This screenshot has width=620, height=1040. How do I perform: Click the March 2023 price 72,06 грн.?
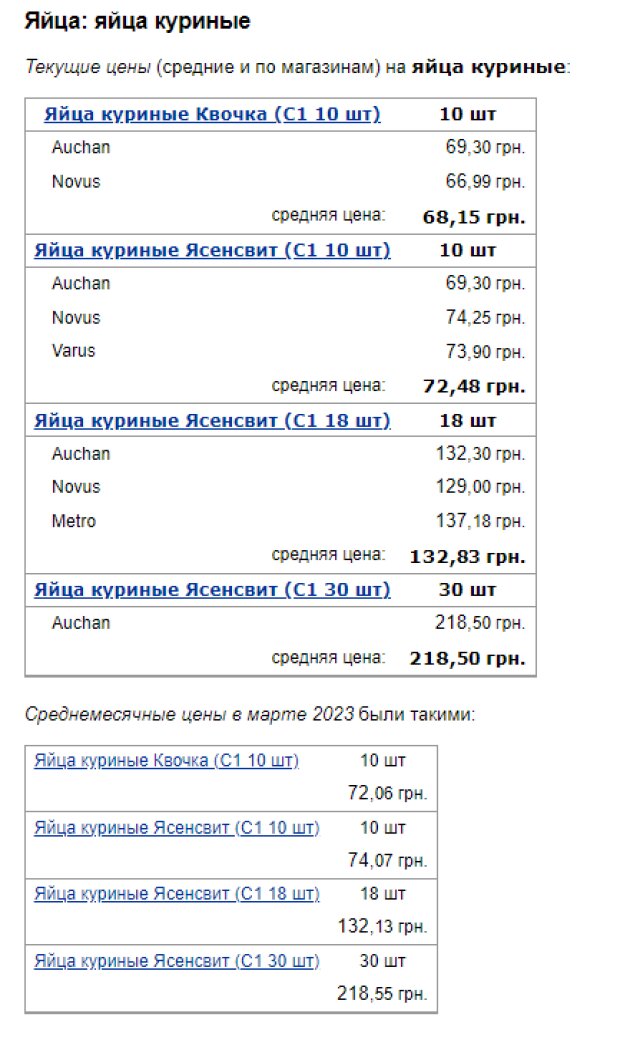click(387, 793)
